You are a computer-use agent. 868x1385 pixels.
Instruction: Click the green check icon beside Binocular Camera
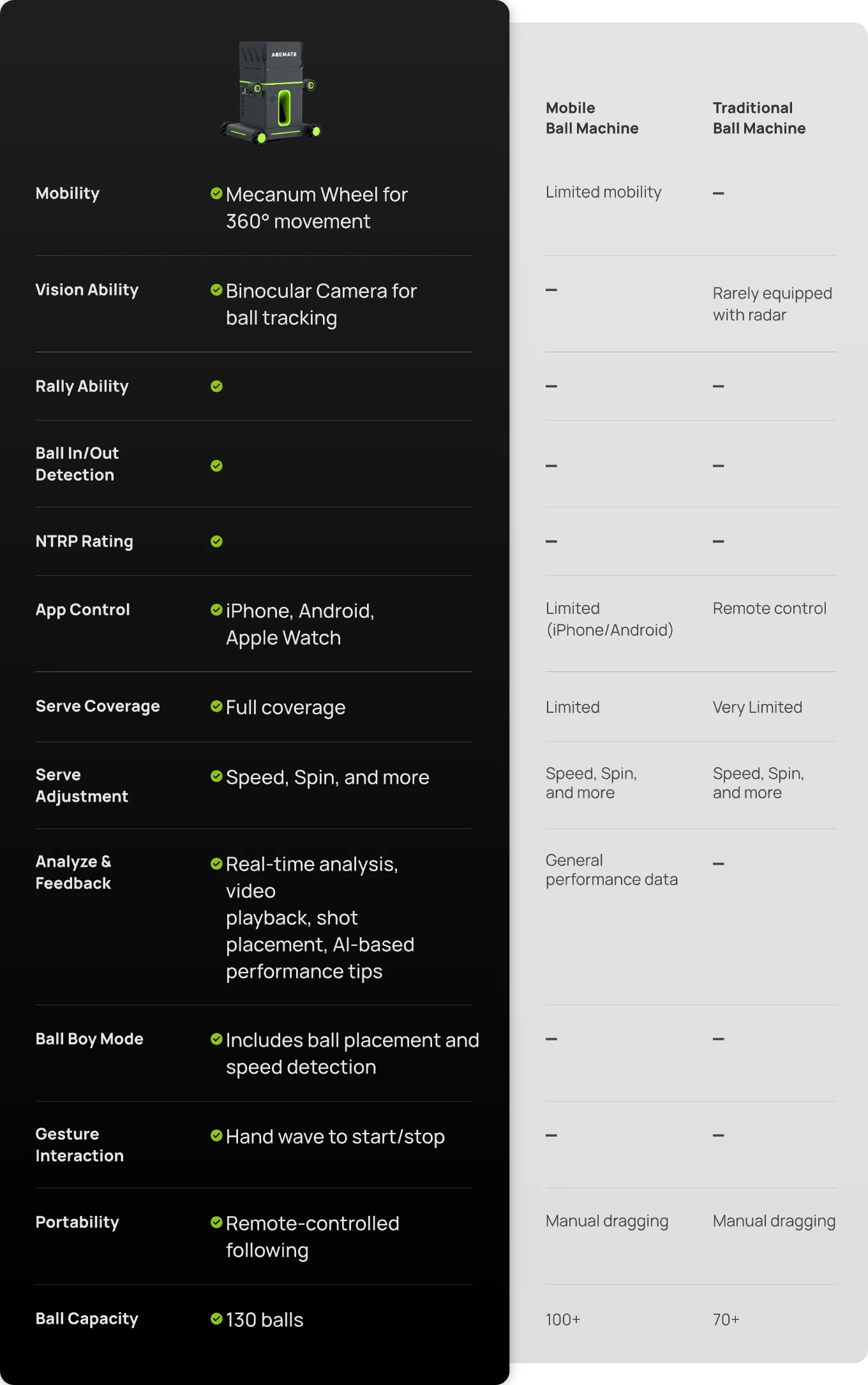point(216,290)
